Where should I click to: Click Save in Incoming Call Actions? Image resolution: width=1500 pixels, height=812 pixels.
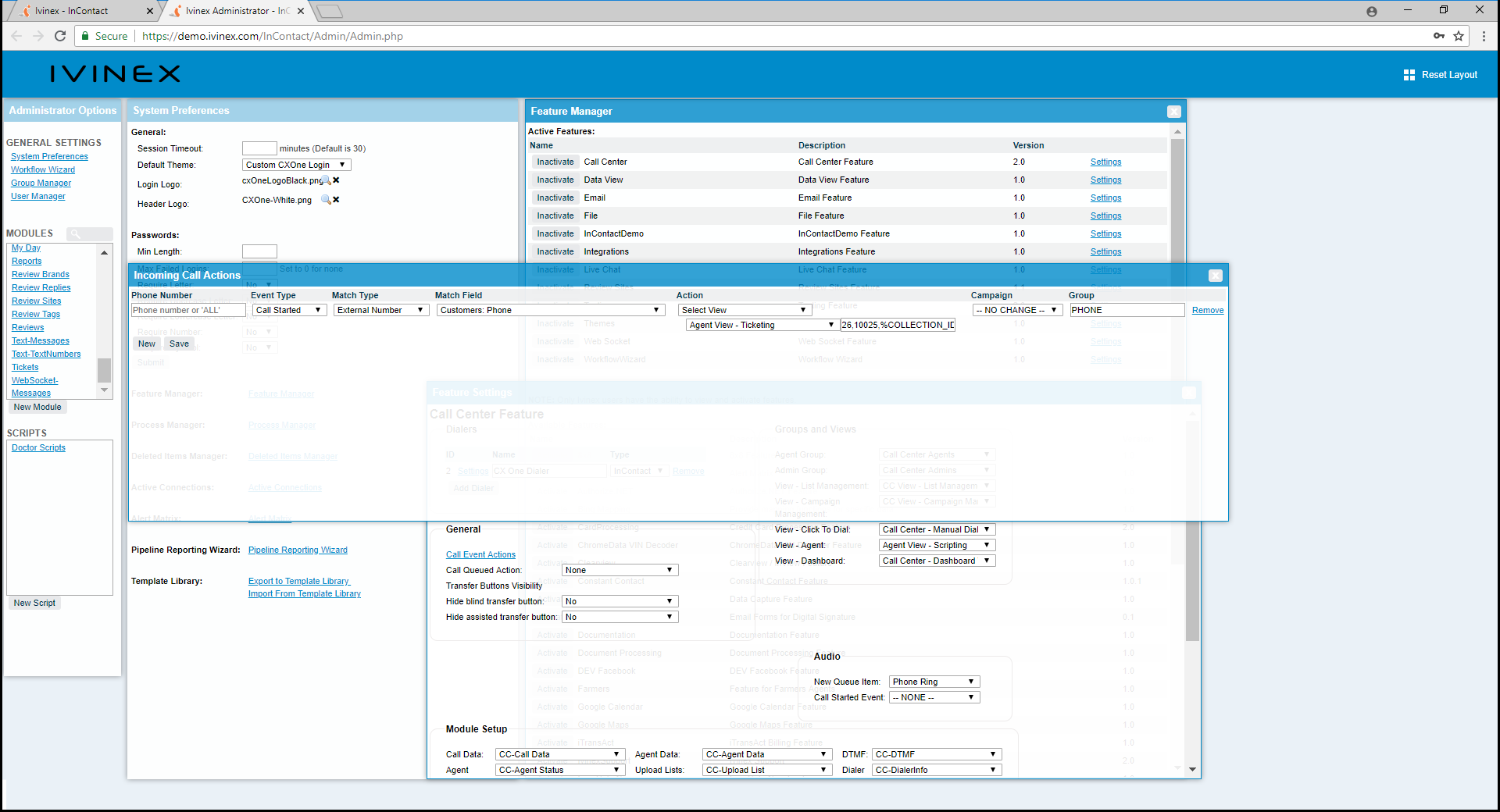point(179,344)
